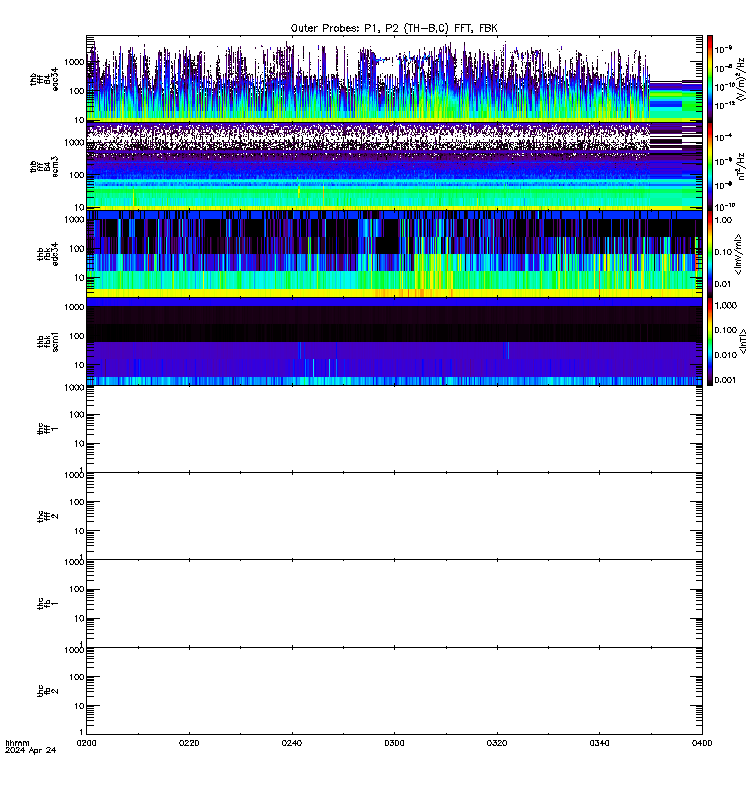
Task: Click the '1000' tick of the thb fff edc34 panel
Action: pyautogui.click(x=74, y=62)
